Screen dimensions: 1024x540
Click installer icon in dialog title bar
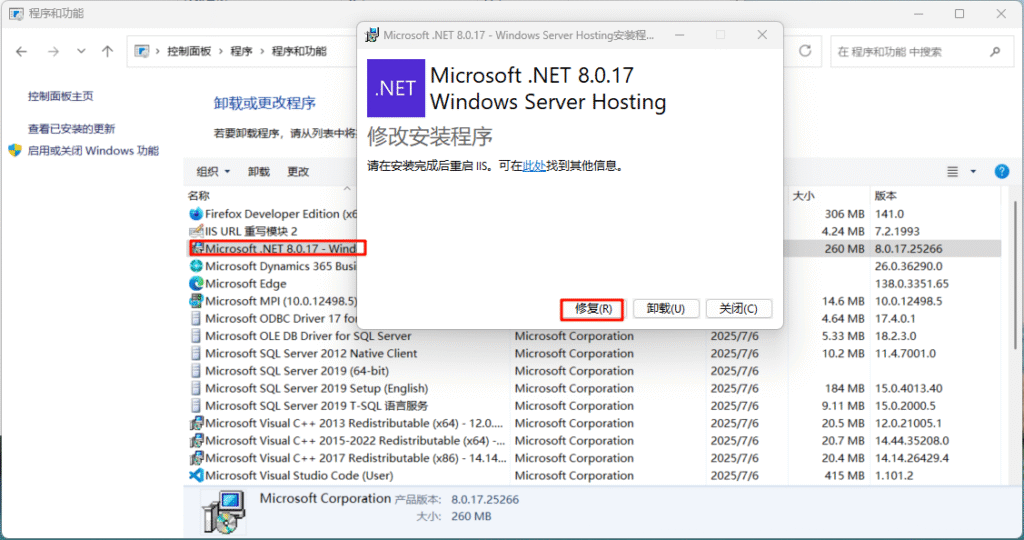point(372,35)
